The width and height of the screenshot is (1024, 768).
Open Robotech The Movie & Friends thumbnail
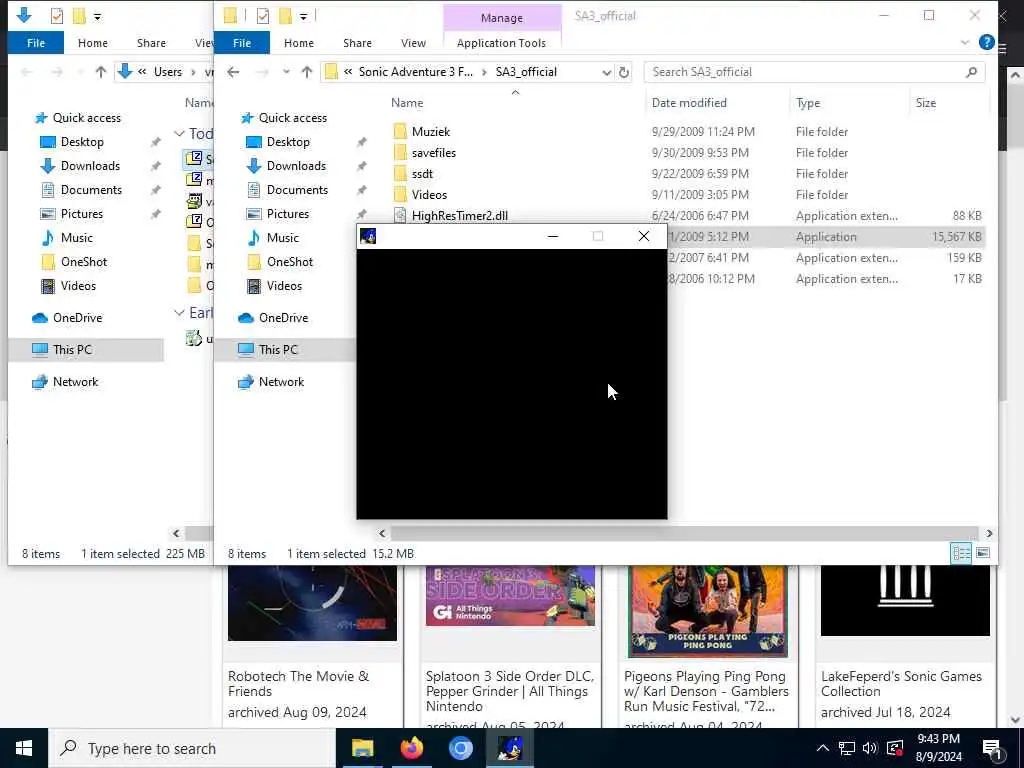(x=312, y=603)
